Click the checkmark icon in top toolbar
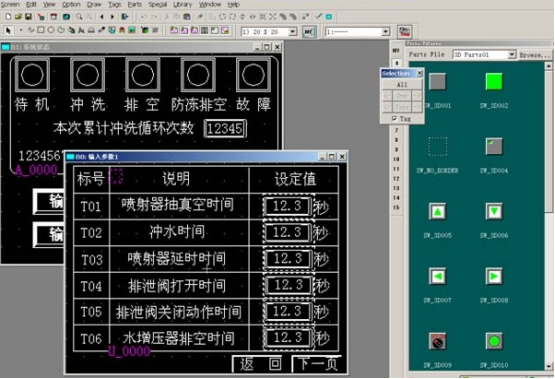 click(319, 16)
